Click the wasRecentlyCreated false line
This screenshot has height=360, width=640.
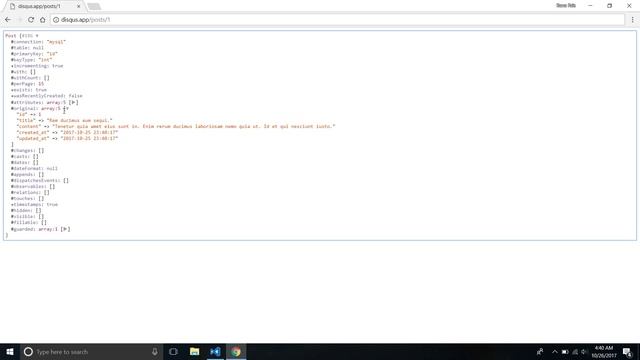47,96
